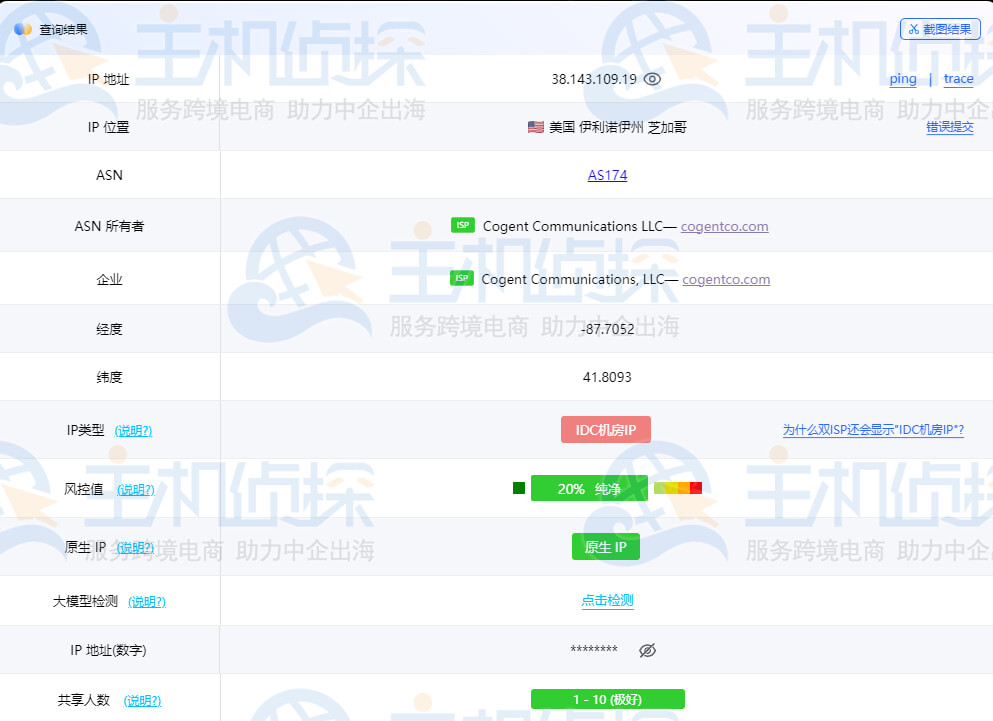Click the trace link
The height and width of the screenshot is (721, 993).
pos(958,79)
